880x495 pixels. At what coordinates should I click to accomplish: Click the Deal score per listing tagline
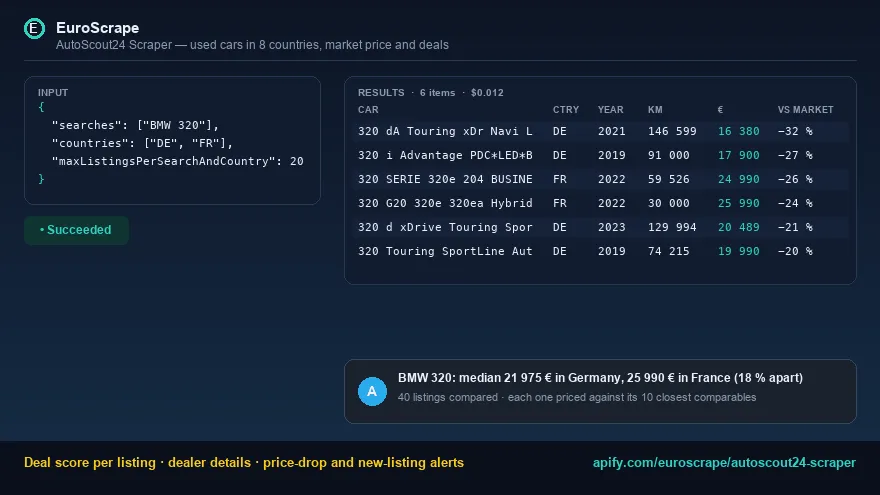pyautogui.click(x=244, y=462)
